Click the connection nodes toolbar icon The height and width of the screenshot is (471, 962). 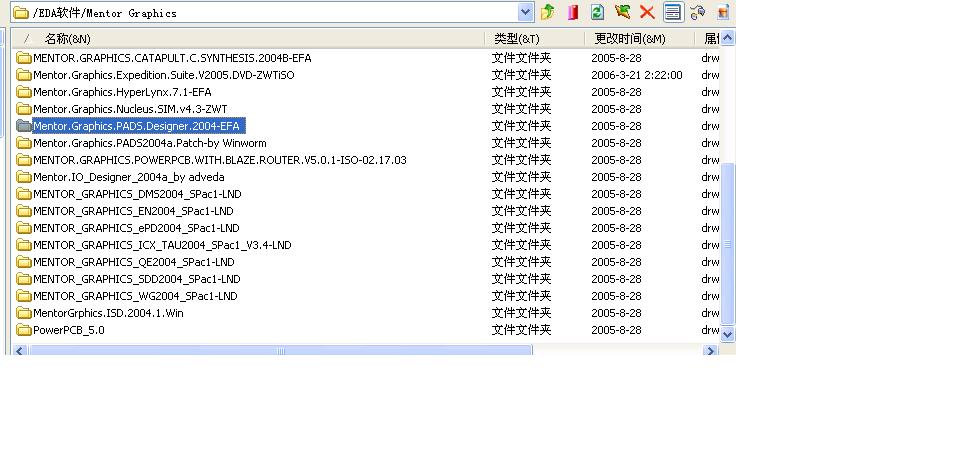tap(698, 12)
